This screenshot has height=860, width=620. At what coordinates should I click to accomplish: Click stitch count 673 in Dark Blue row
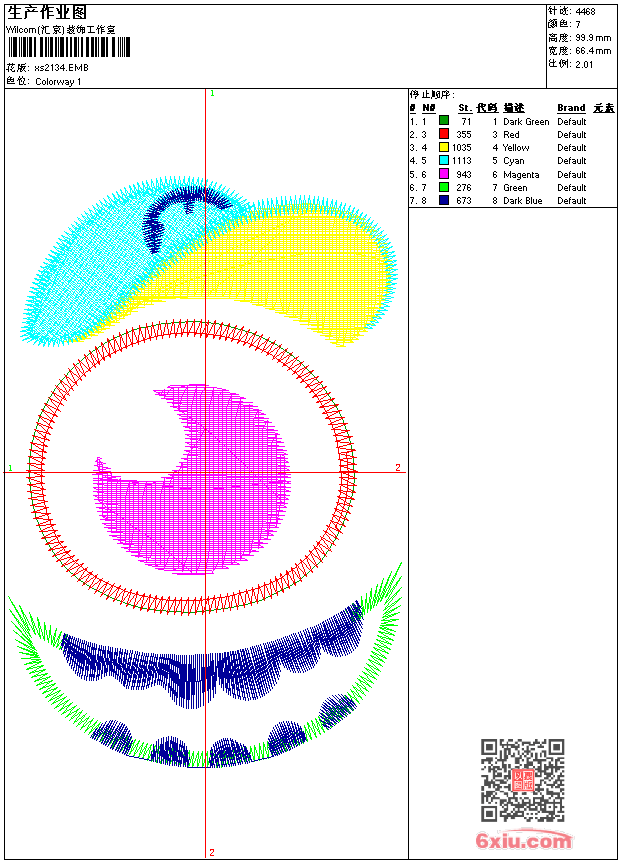464,201
